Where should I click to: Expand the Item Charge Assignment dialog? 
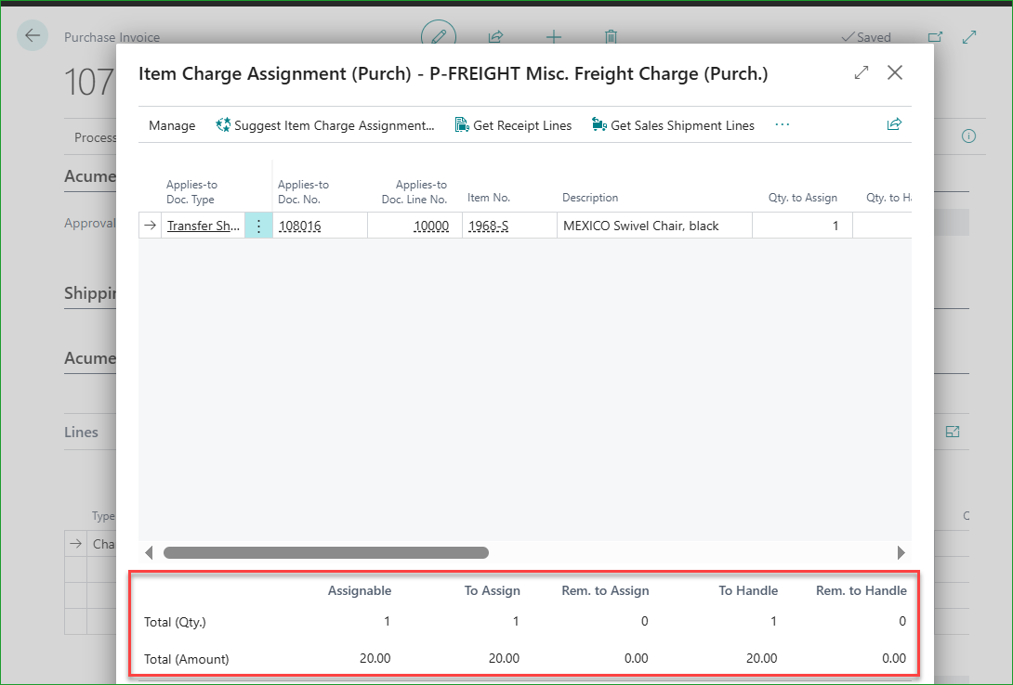[x=861, y=73]
